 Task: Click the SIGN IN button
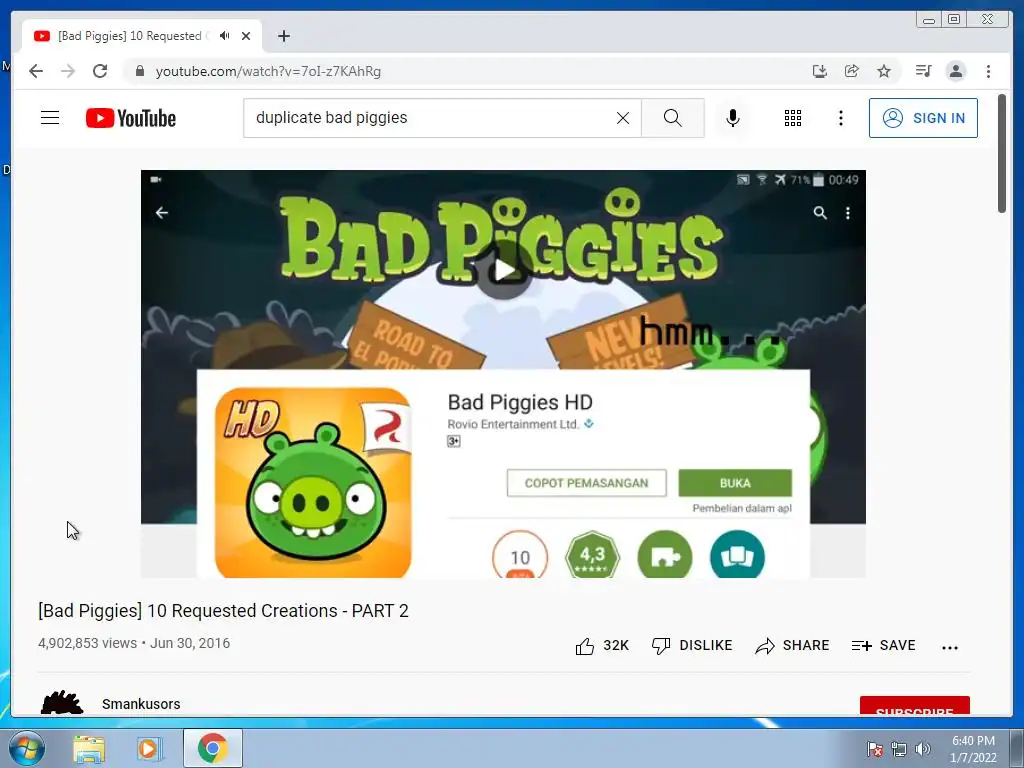[x=923, y=118]
